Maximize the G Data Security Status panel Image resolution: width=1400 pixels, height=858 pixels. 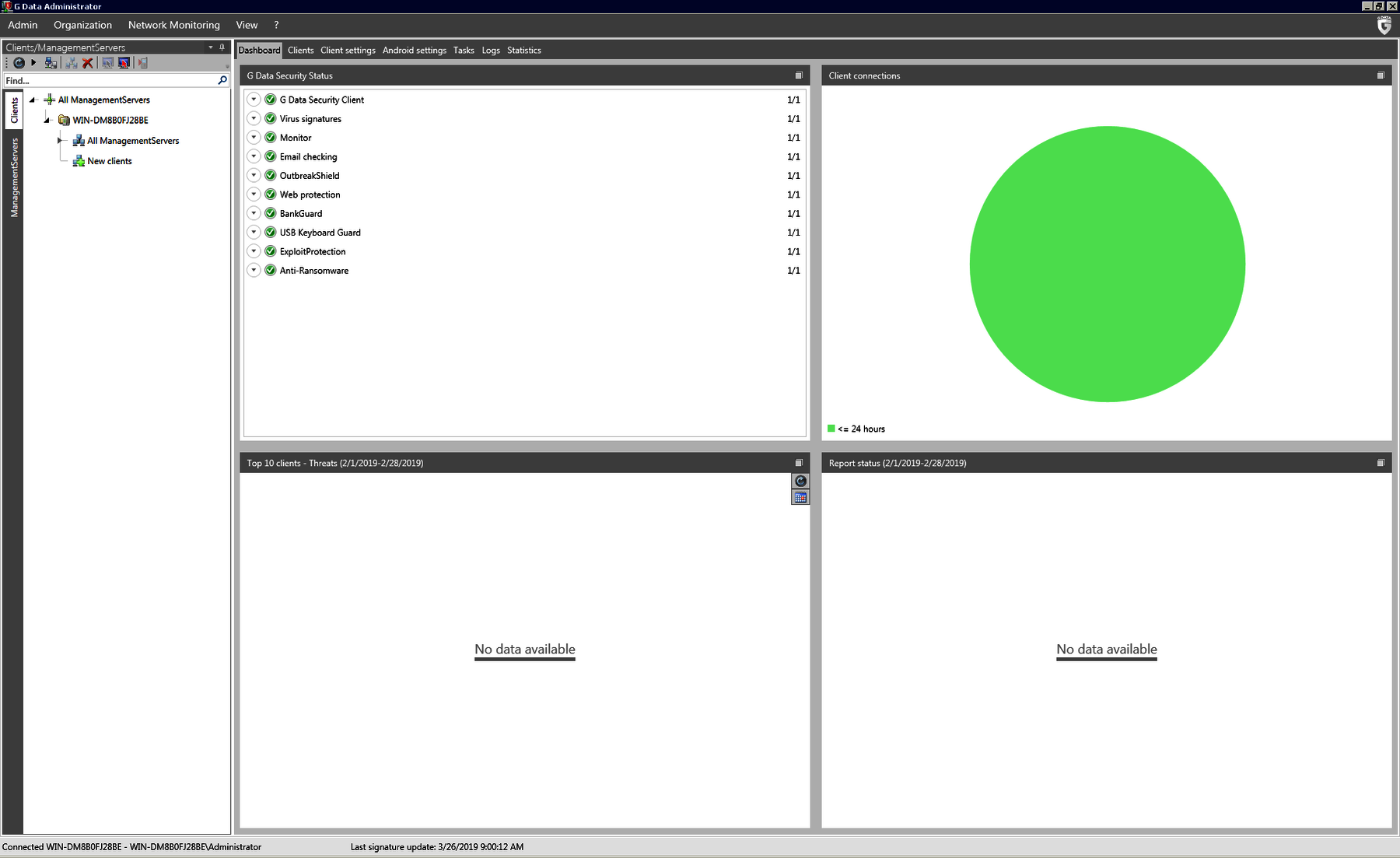[x=799, y=75]
